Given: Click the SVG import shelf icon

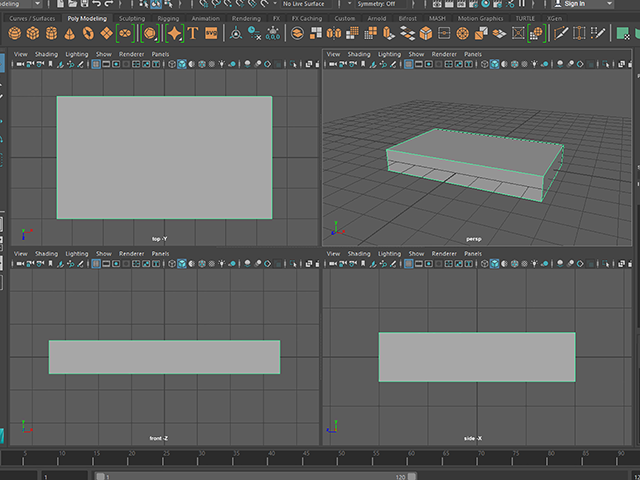Looking at the screenshot, I should [211, 33].
